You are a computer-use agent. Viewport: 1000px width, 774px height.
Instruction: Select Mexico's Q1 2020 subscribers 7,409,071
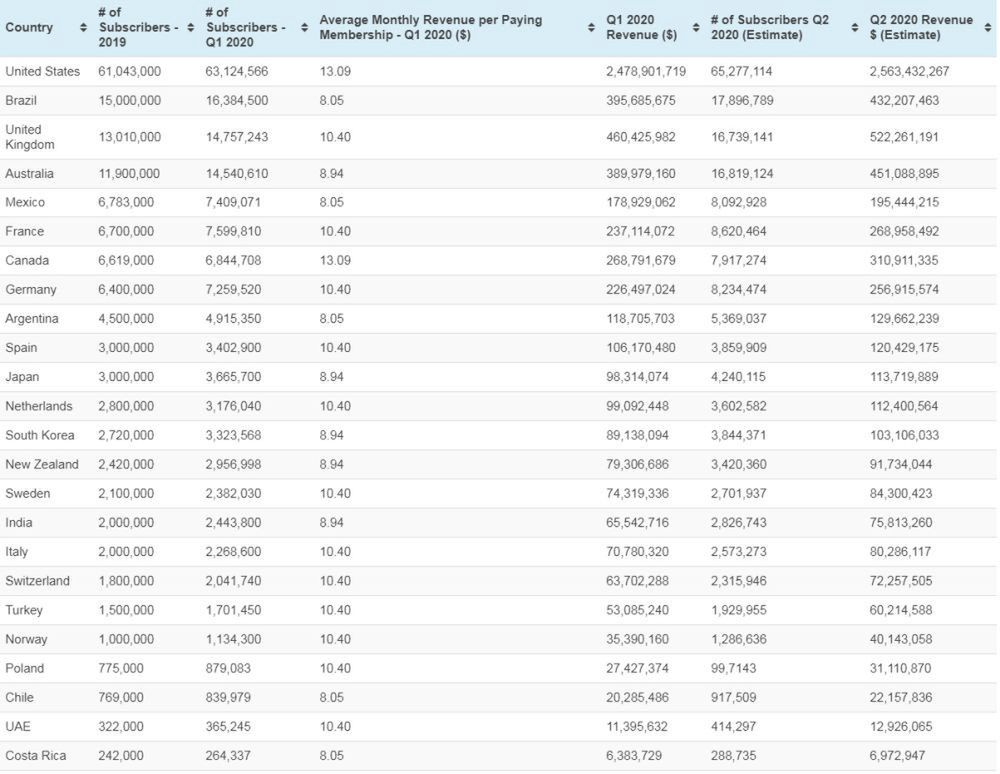pos(235,203)
